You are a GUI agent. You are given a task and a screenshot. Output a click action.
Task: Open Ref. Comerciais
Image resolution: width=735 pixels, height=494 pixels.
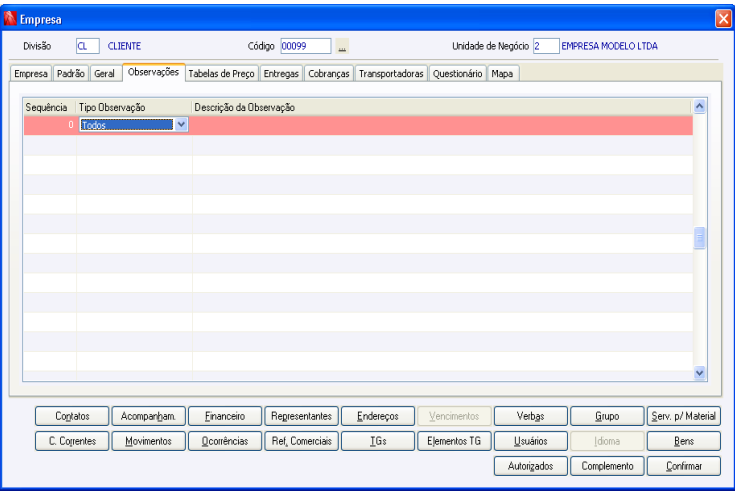click(x=301, y=441)
